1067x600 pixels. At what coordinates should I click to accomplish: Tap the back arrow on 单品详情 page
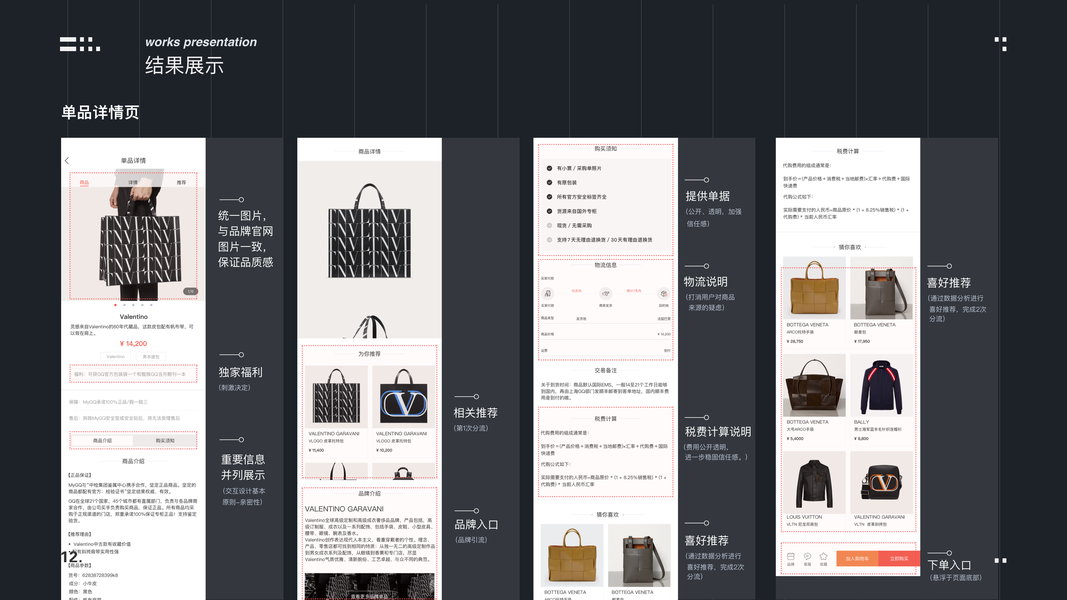67,161
